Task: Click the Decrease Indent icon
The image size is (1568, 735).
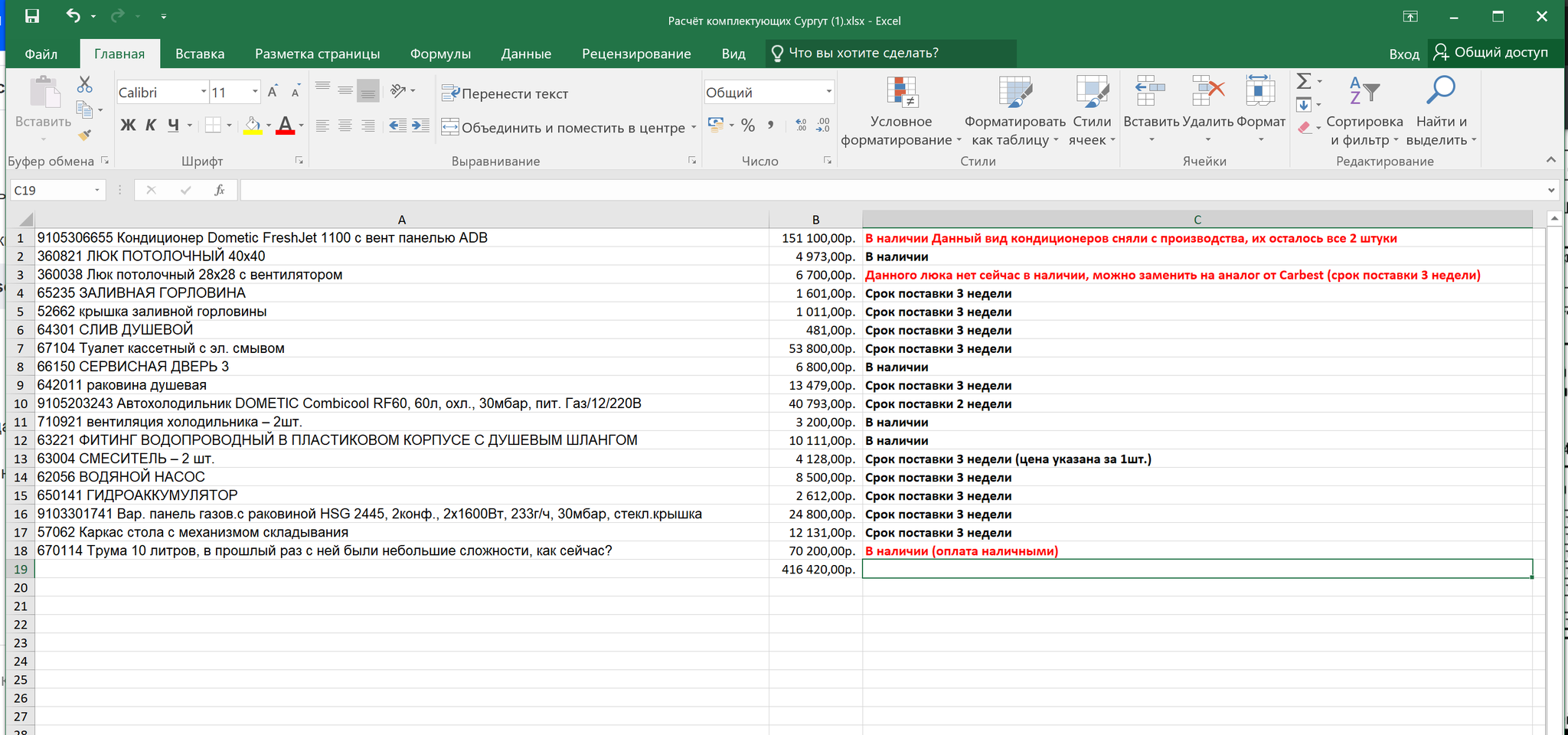Action: tap(397, 126)
